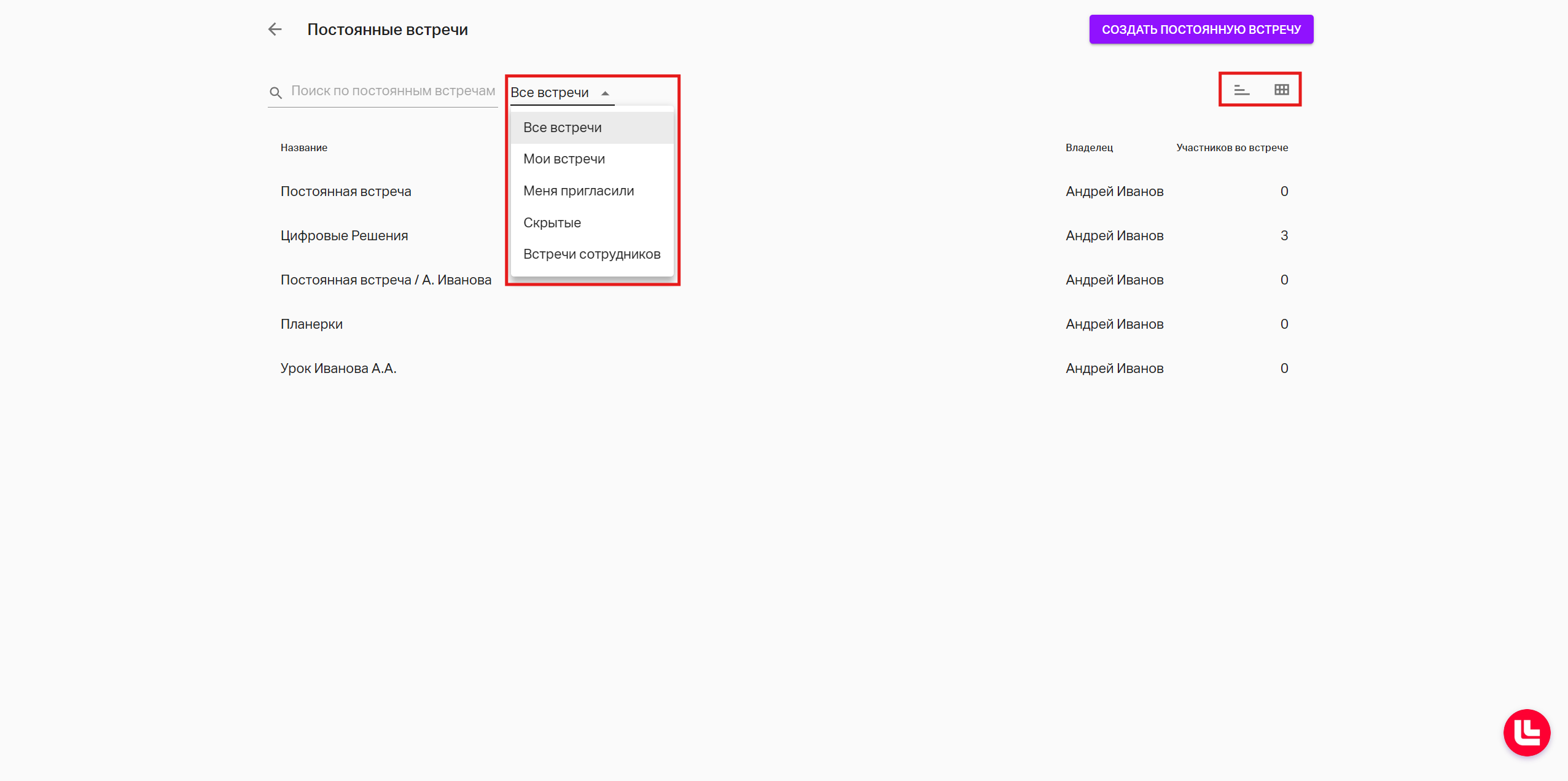The width and height of the screenshot is (1568, 781).
Task: Sort by 'Участников во встрече' column header
Action: click(x=1231, y=148)
